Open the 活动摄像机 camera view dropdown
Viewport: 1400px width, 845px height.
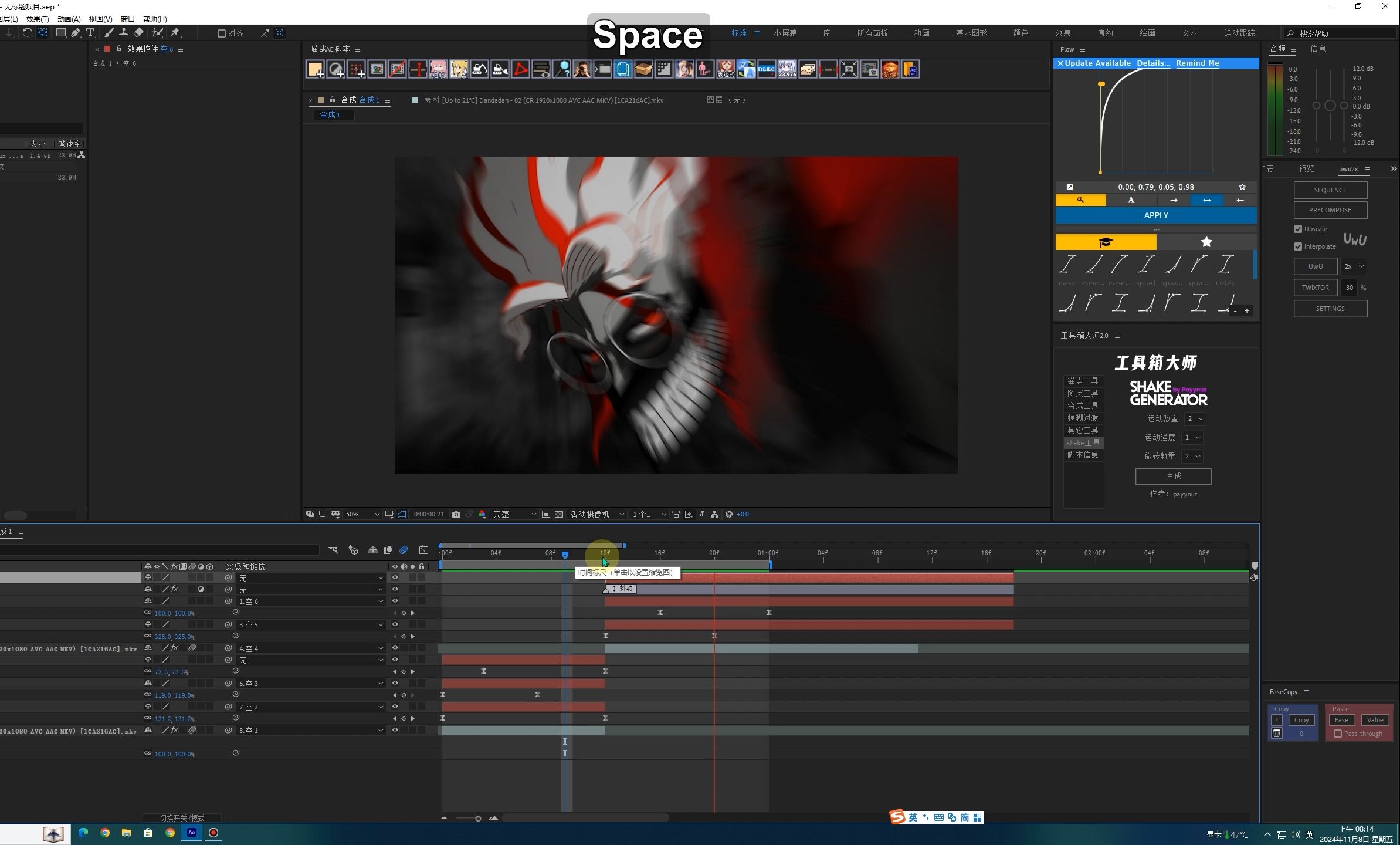coord(597,514)
